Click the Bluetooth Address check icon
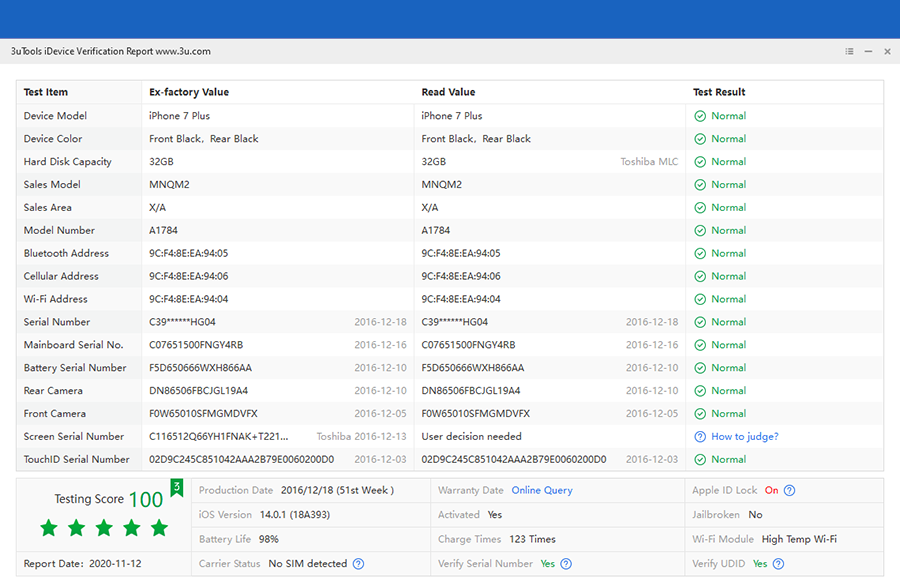The image size is (900, 582). tap(700, 254)
